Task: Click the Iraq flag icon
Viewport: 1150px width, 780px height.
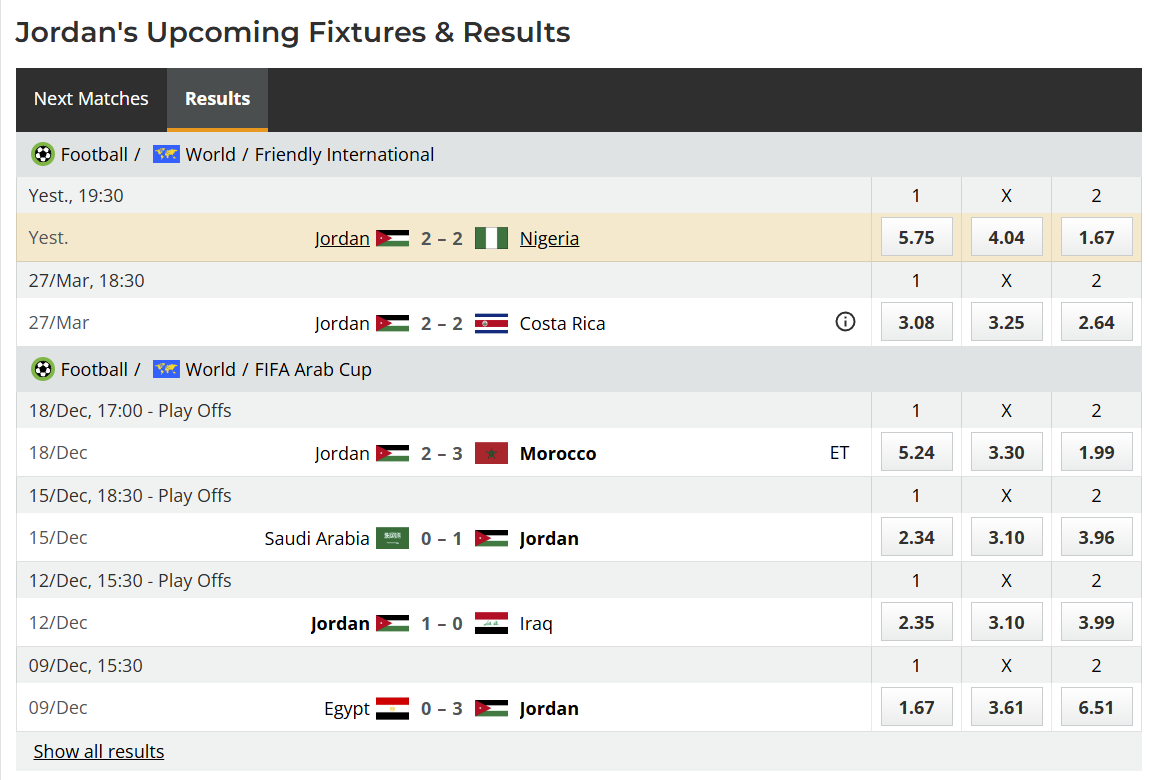Action: (x=491, y=623)
